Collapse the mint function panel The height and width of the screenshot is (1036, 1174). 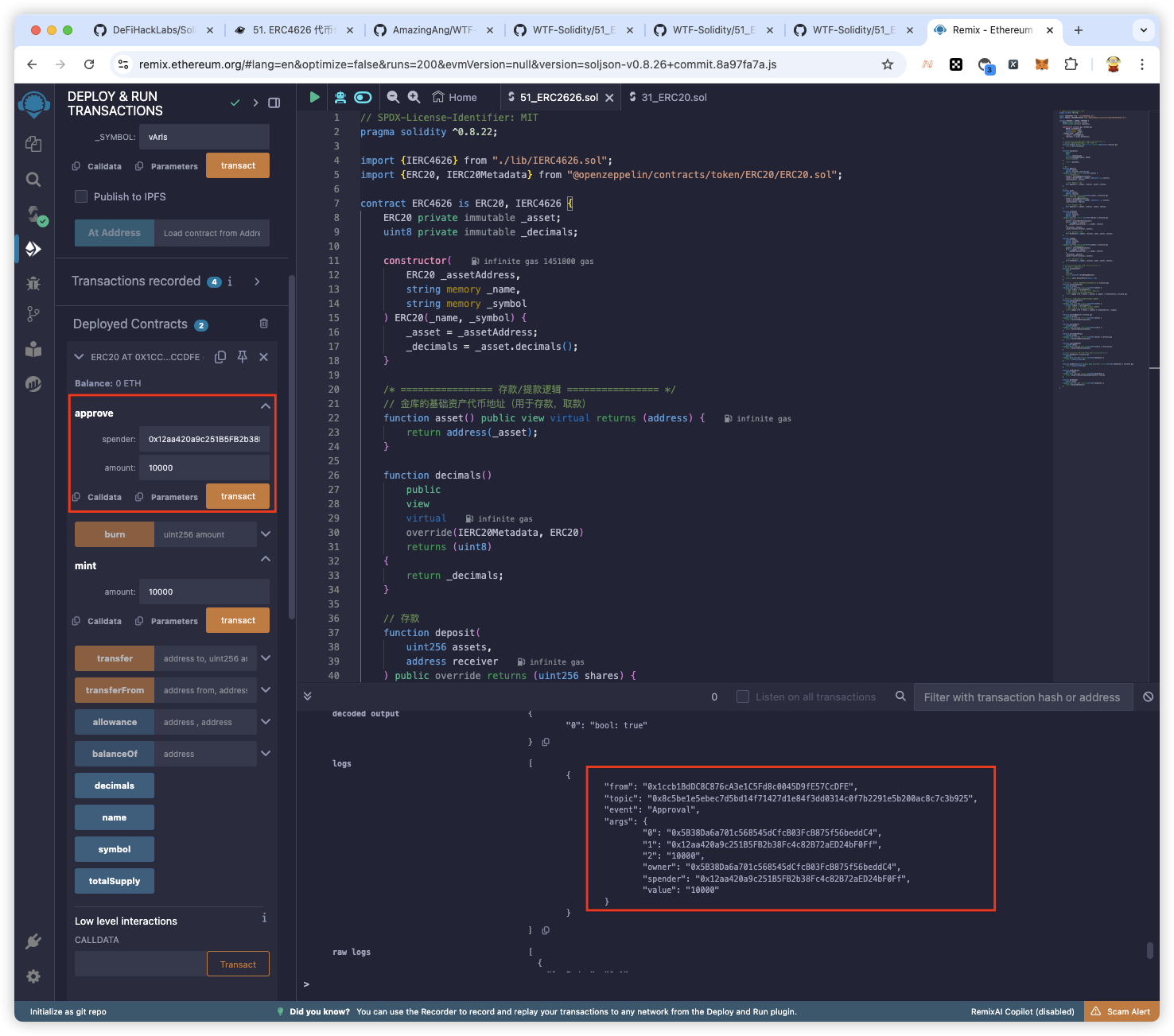tap(266, 559)
